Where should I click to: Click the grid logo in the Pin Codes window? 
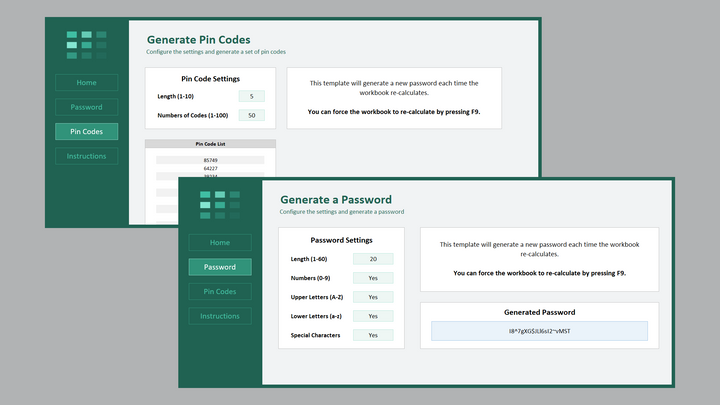(x=86, y=44)
